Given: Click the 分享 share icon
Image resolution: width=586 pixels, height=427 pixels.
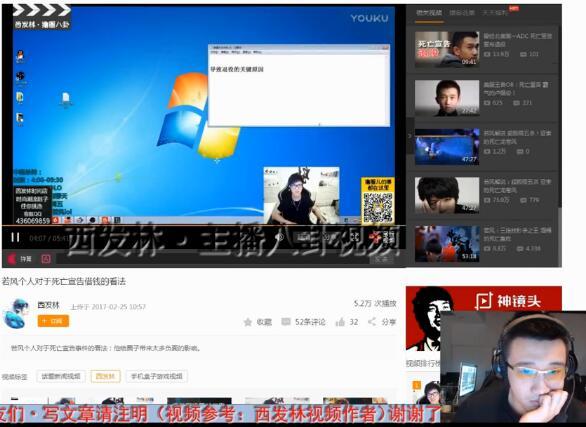Looking at the screenshot, I should pyautogui.click(x=372, y=322).
